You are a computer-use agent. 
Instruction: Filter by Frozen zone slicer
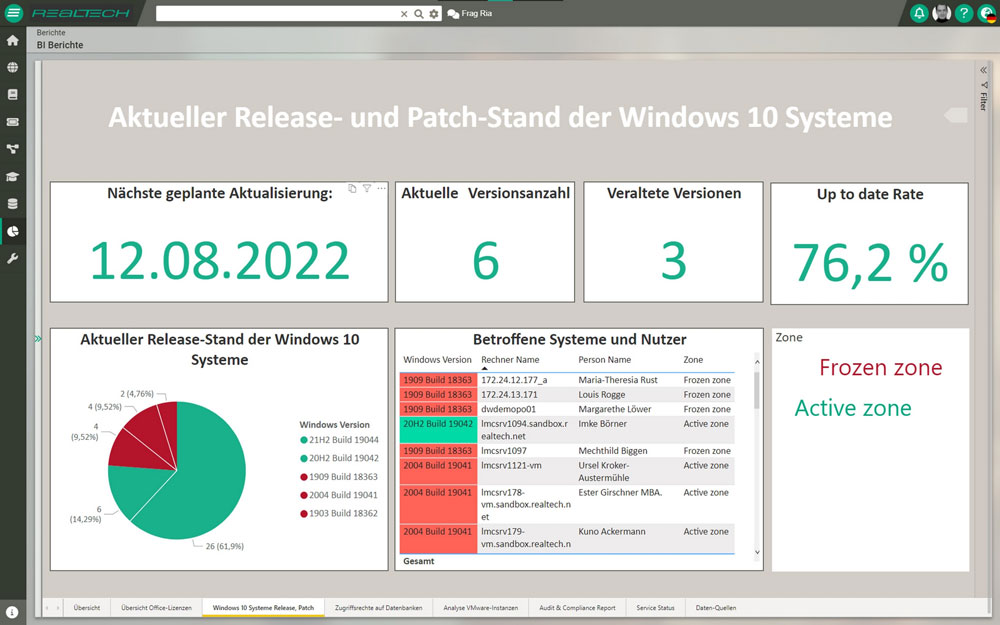[x=880, y=368]
